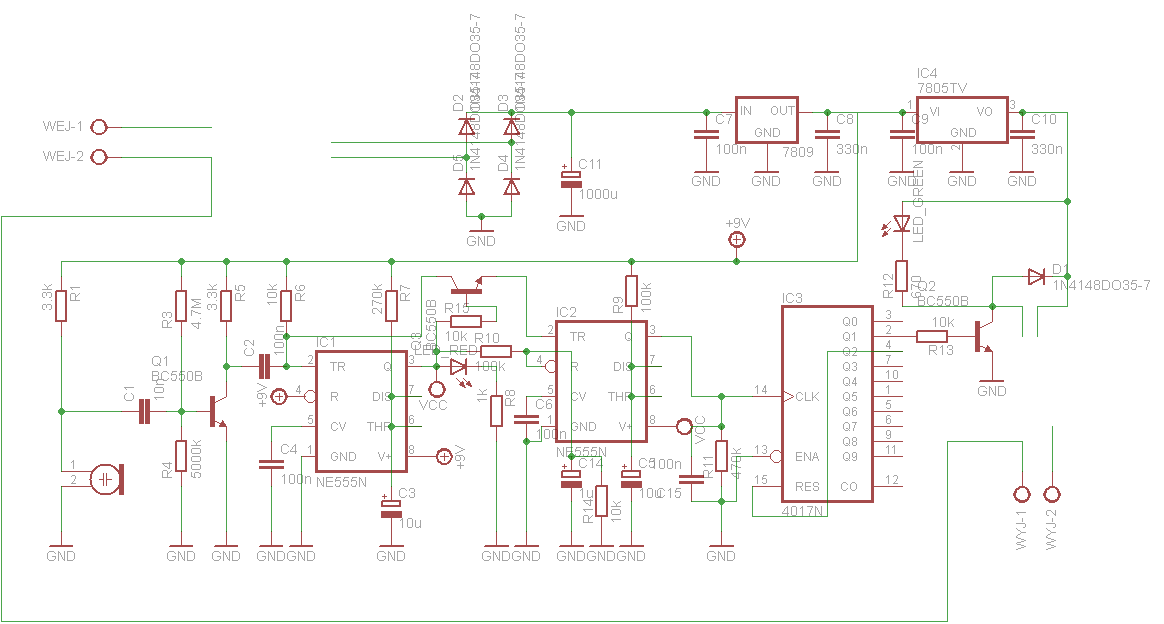Click the D1 diode symbol
The height and width of the screenshot is (624, 1164).
(1036, 277)
